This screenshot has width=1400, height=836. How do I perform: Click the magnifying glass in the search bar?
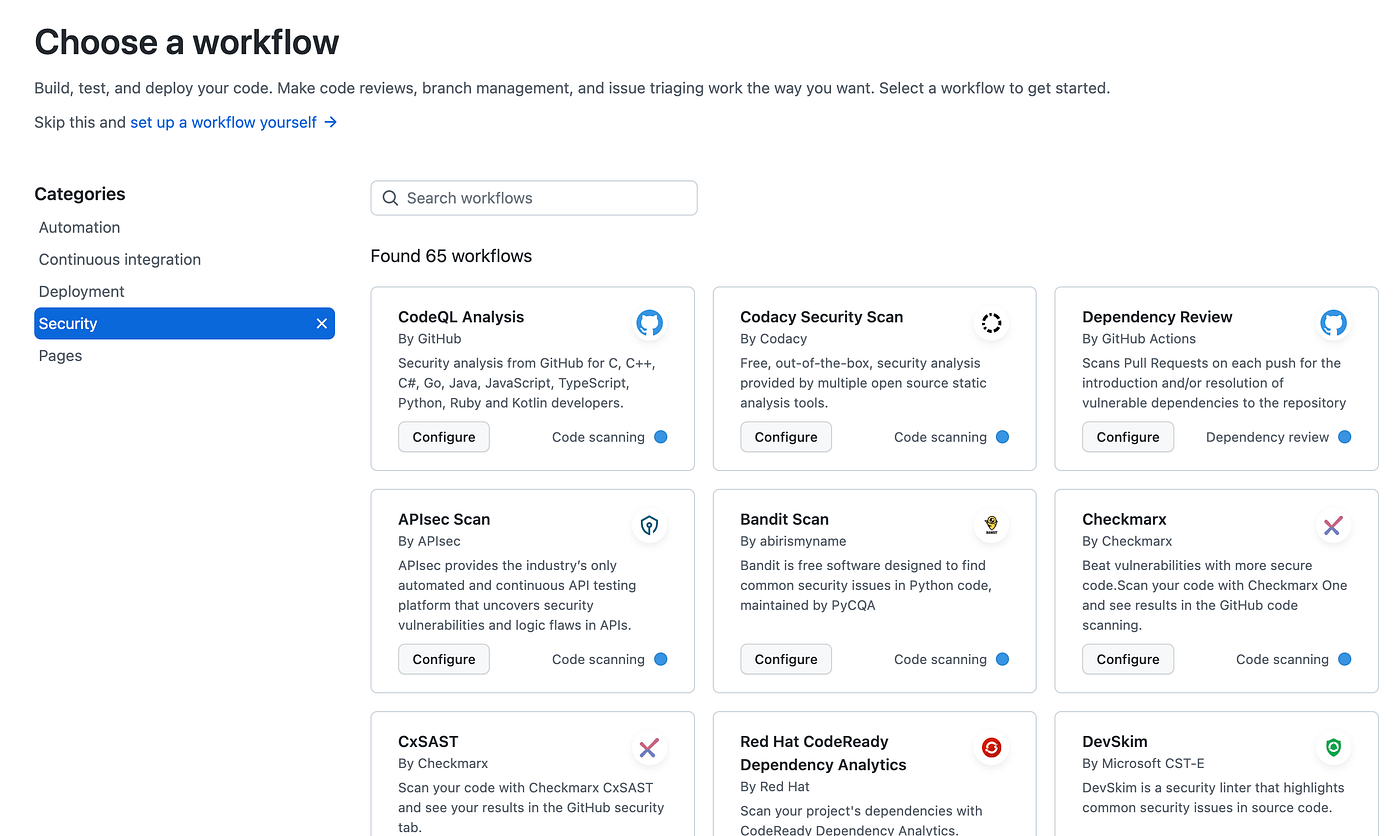tap(390, 198)
